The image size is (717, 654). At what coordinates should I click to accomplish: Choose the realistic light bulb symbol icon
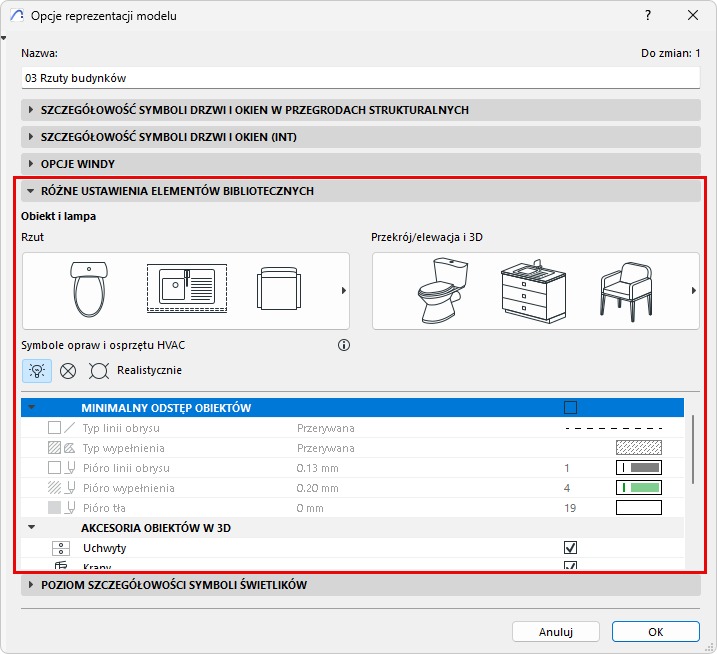pyautogui.click(x=37, y=370)
